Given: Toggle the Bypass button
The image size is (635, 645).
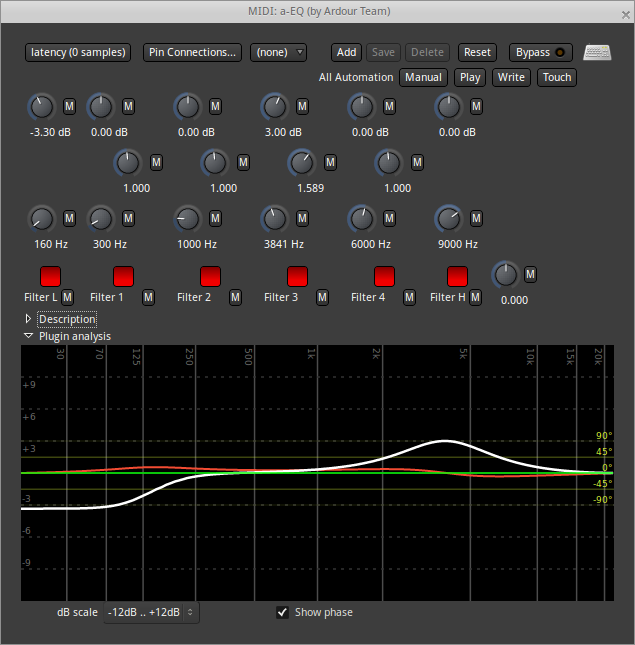Looking at the screenshot, I should pos(540,53).
